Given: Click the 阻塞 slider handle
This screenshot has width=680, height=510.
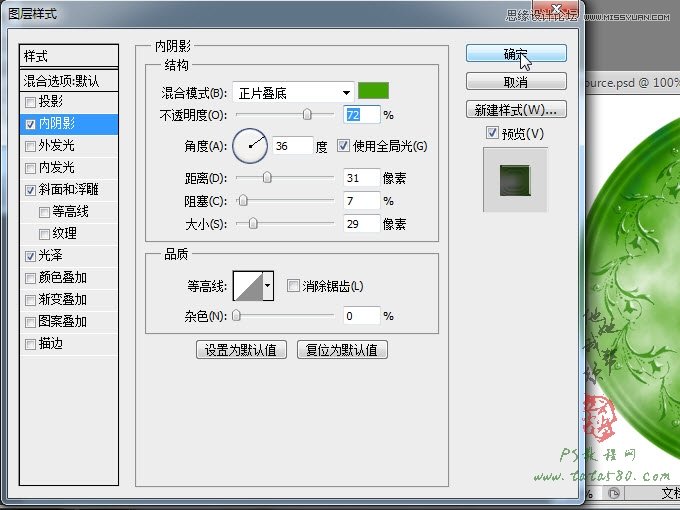Looking at the screenshot, I should (243, 200).
